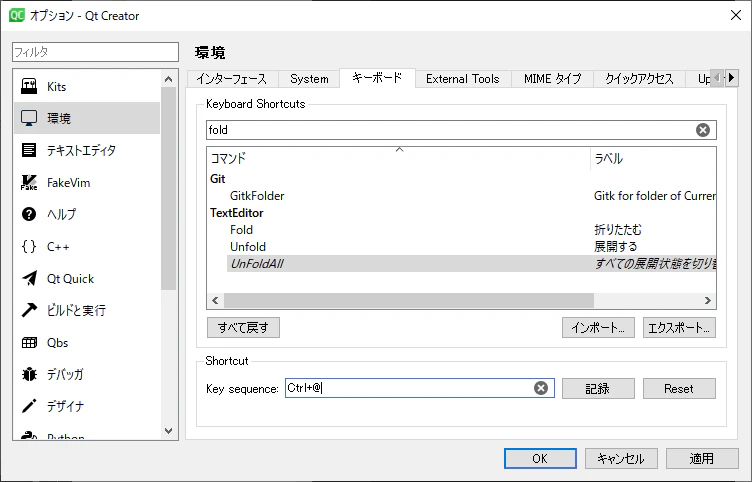Viewport: 752px width, 482px height.
Task: Open the MIME タイプ tab
Action: point(552,79)
